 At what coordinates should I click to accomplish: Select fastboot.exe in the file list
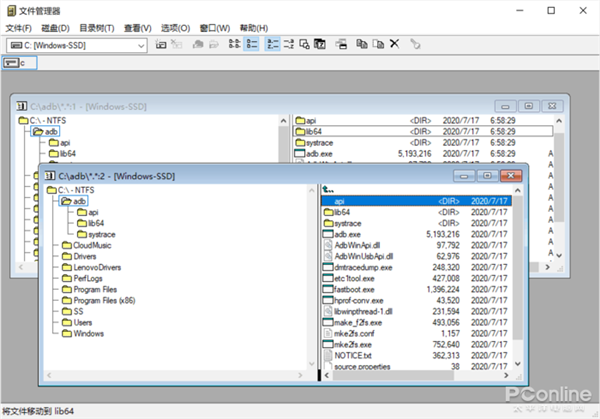pos(354,288)
